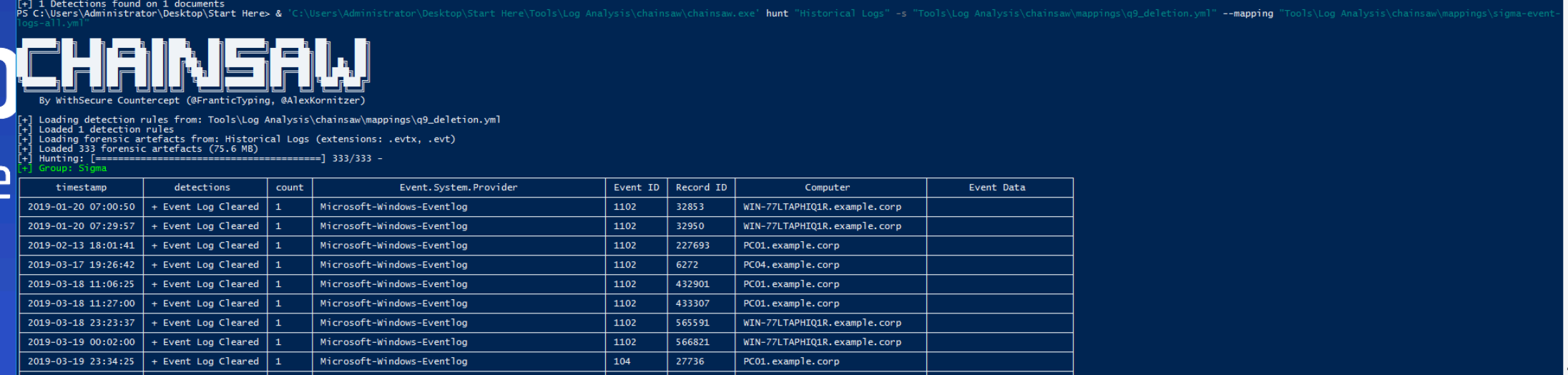Click the green Group: Sigma line
This screenshot has width=1568, height=375.
pos(72,168)
